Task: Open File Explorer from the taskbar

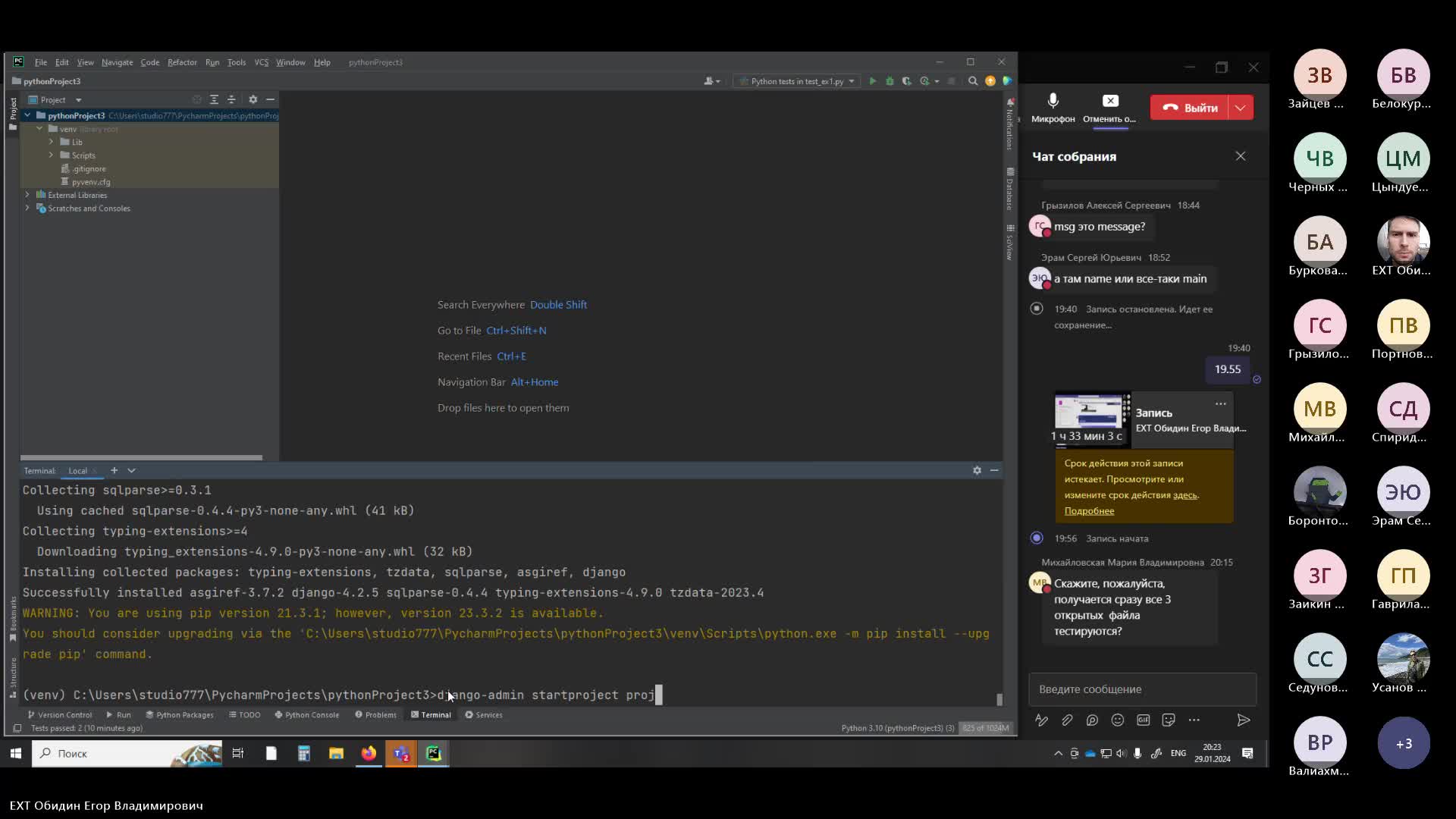Action: pyautogui.click(x=336, y=753)
